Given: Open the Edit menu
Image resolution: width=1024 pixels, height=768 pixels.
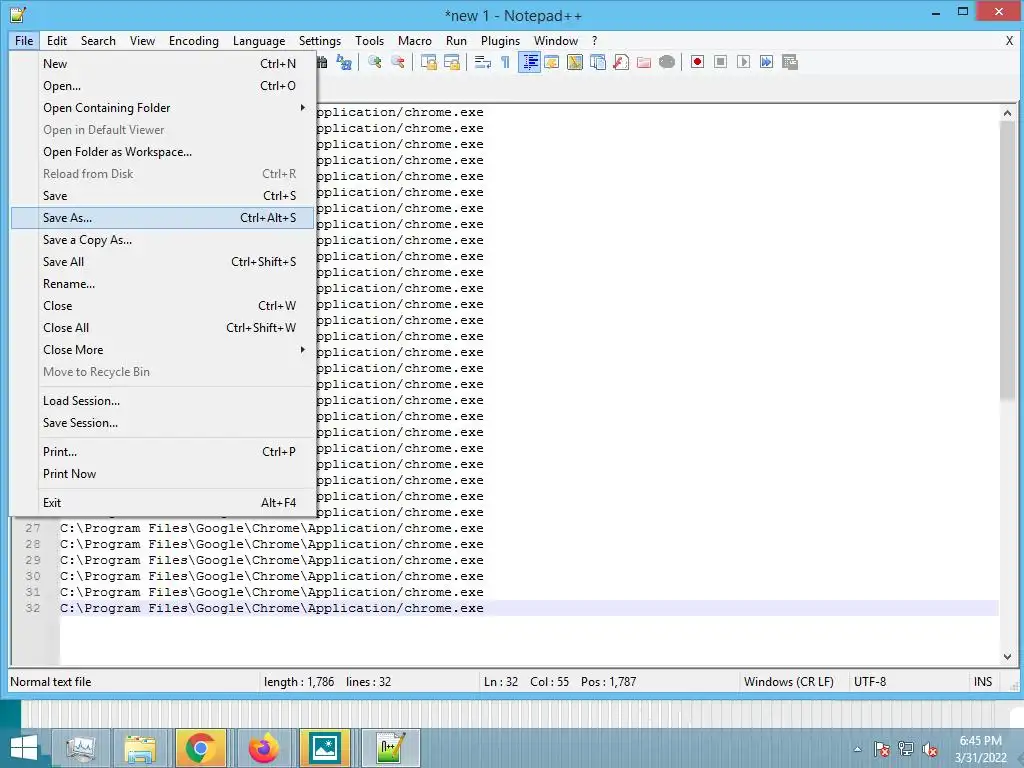Looking at the screenshot, I should pyautogui.click(x=57, y=40).
